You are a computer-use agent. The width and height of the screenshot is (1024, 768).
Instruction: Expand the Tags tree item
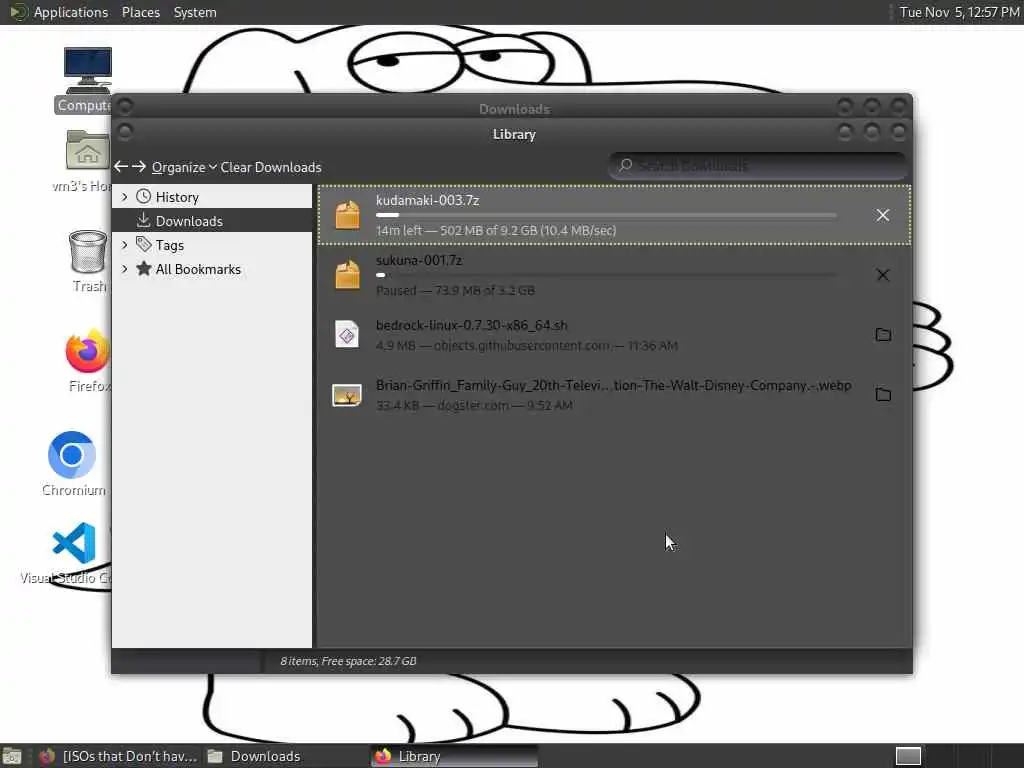[125, 245]
